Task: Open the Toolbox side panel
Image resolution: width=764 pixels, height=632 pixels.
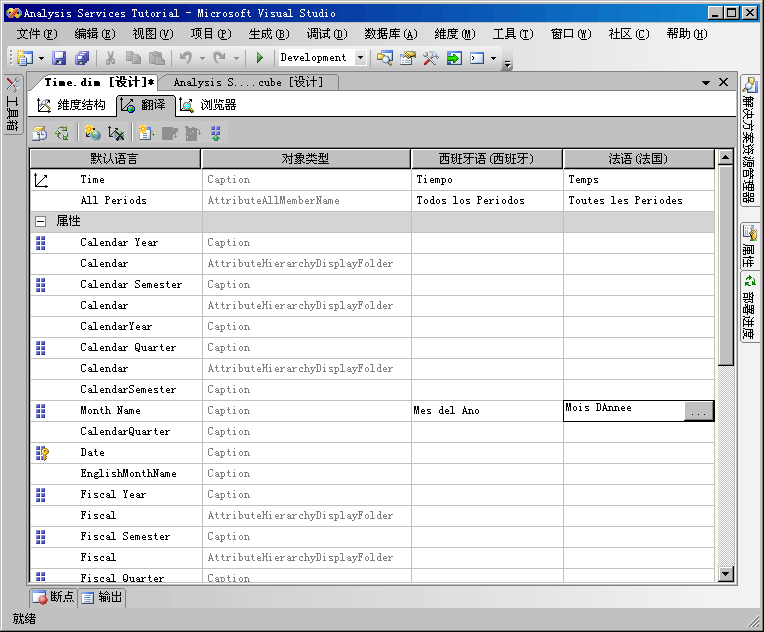Action: click(12, 105)
